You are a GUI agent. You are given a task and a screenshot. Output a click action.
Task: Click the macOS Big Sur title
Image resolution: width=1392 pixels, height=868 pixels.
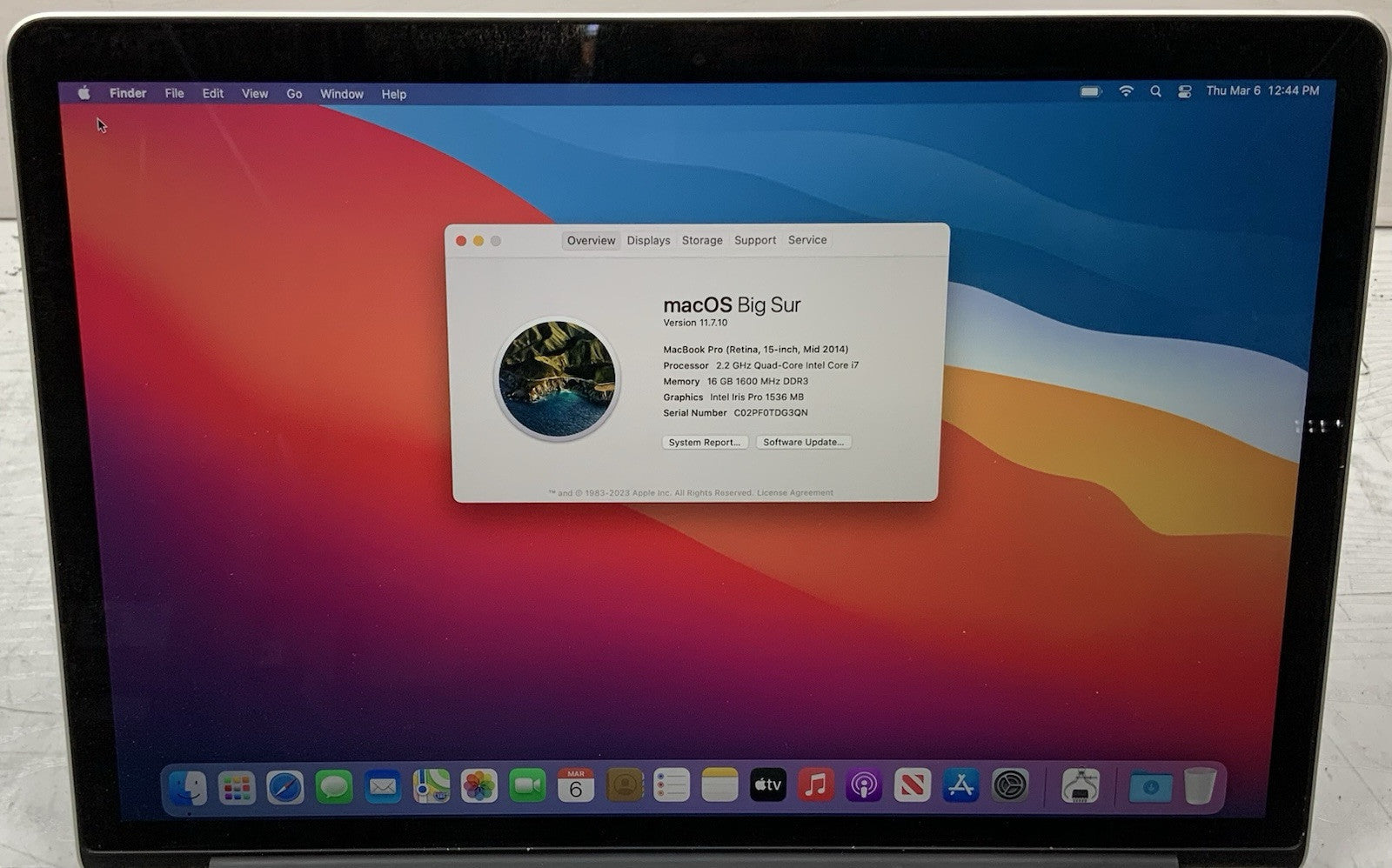point(732,304)
